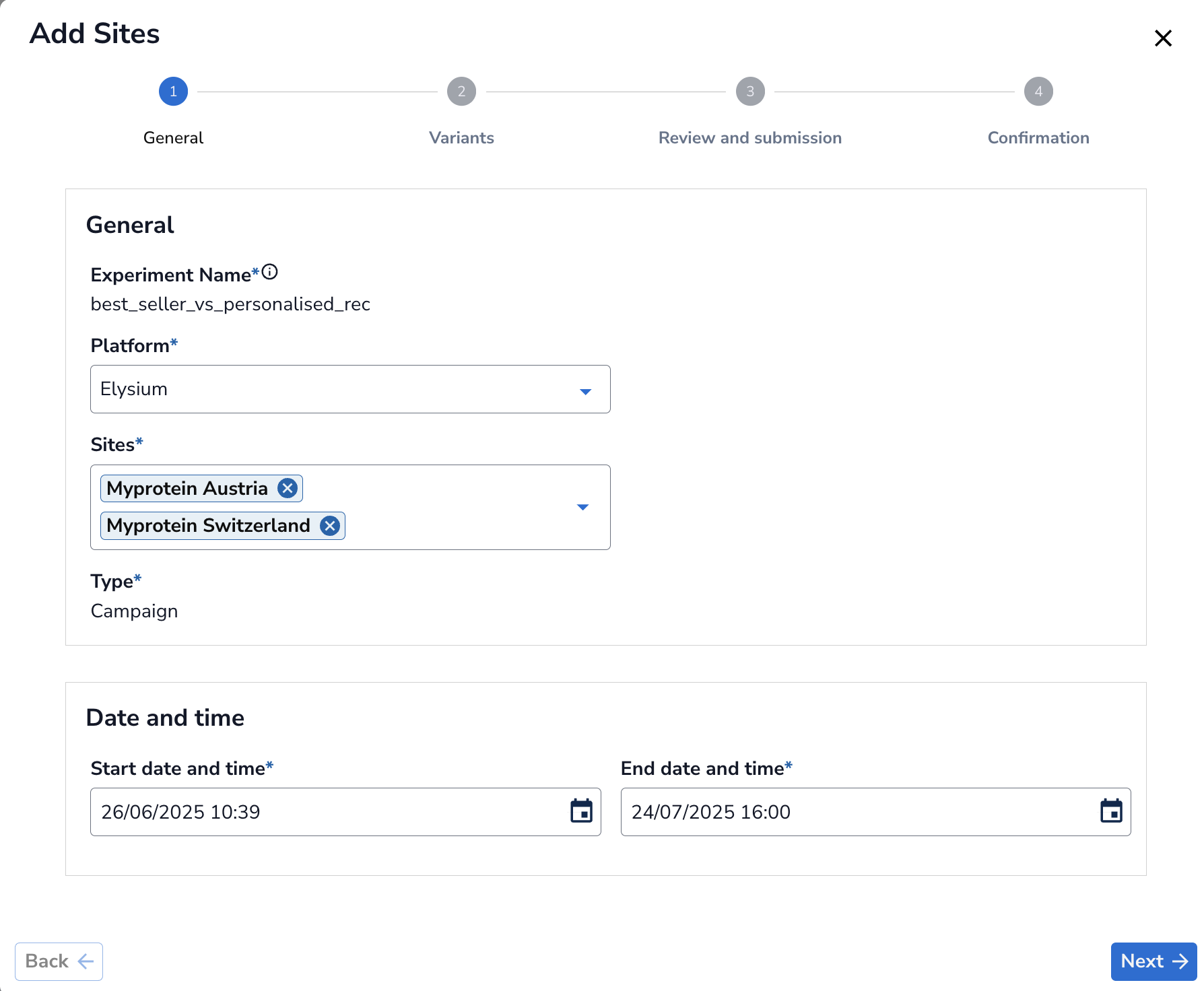Expand the Sites dropdown arrow
Screen dimensions: 1204x991
click(x=582, y=507)
